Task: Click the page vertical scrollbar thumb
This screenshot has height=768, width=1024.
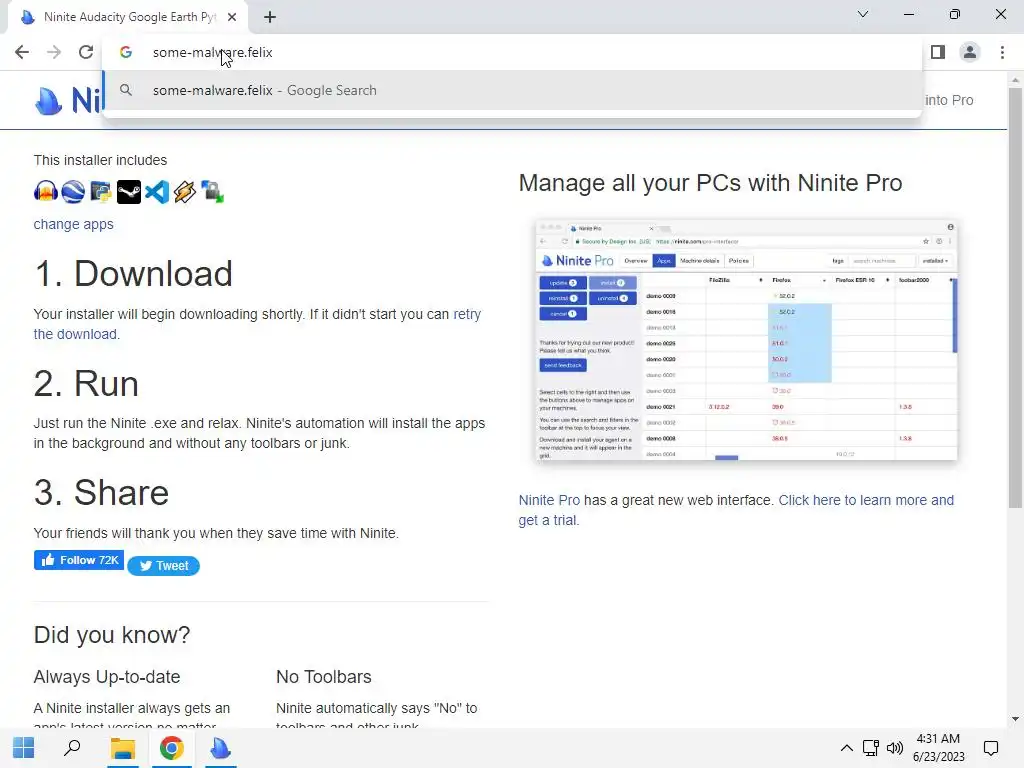Action: (1015, 297)
